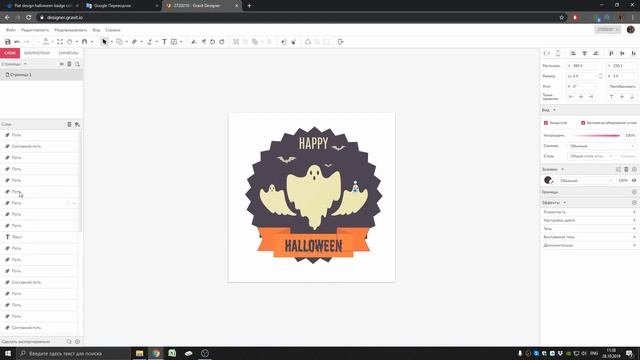Toggle fill visibility eye icon
The image size is (640, 360).
click(x=634, y=180)
